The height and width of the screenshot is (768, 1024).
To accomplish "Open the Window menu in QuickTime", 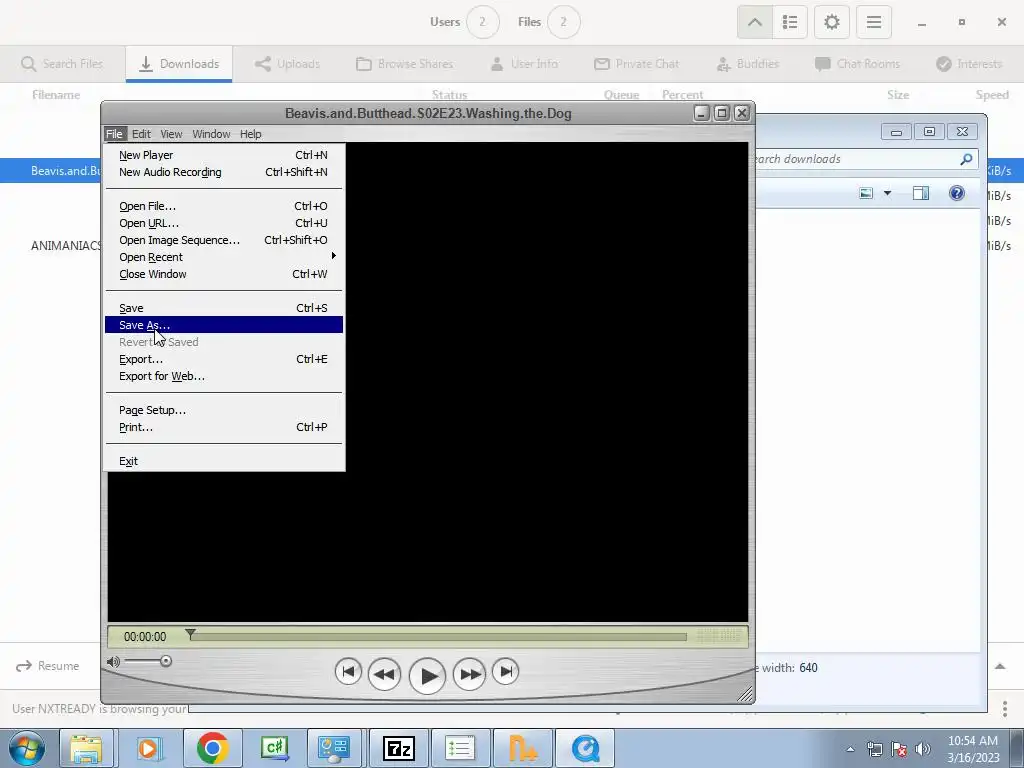I will point(211,134).
